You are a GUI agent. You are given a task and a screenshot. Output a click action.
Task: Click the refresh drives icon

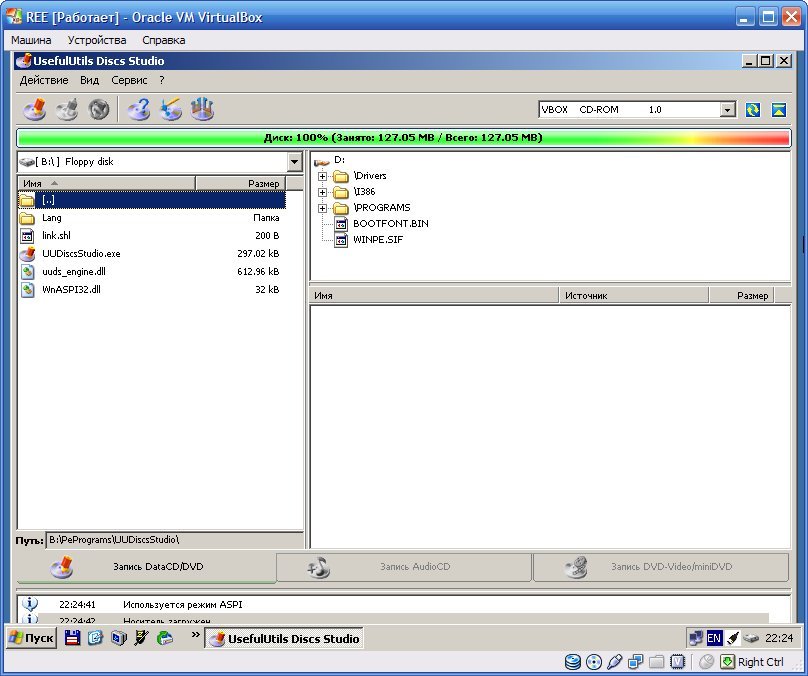753,110
